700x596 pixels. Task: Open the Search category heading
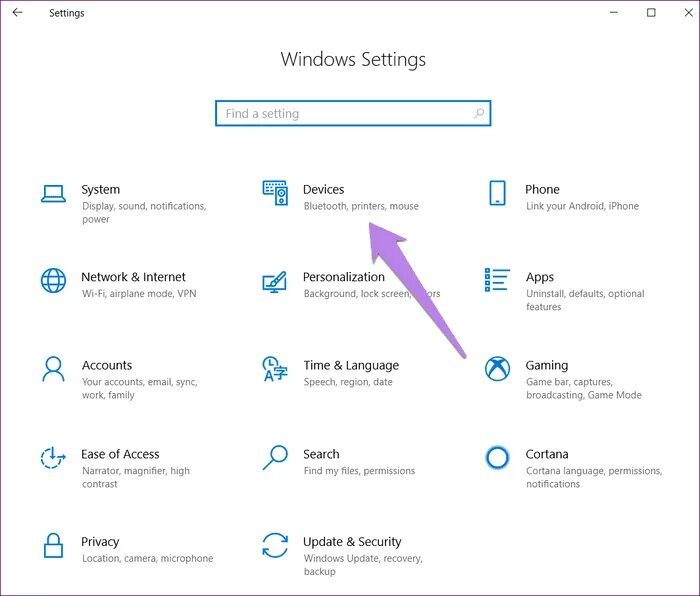point(321,454)
